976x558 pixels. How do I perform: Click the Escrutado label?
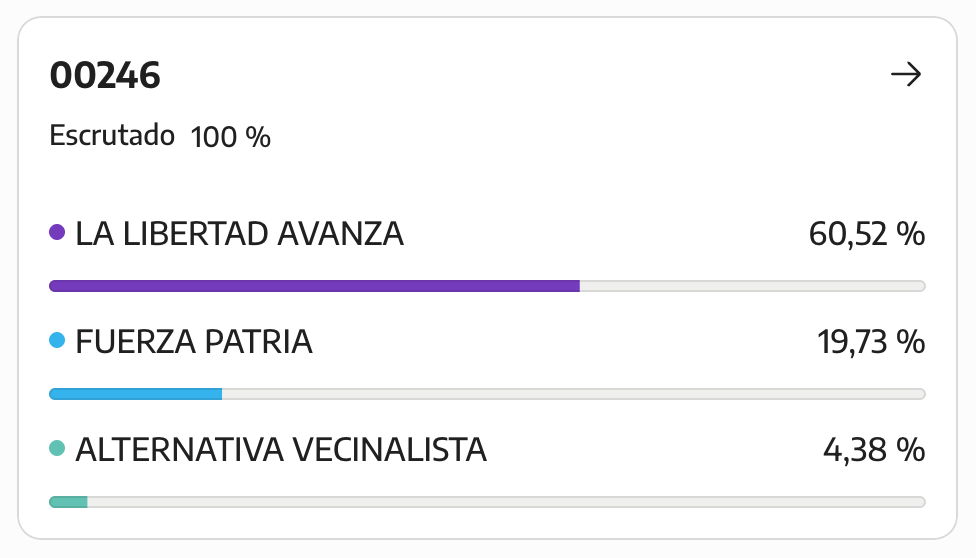pos(112,135)
